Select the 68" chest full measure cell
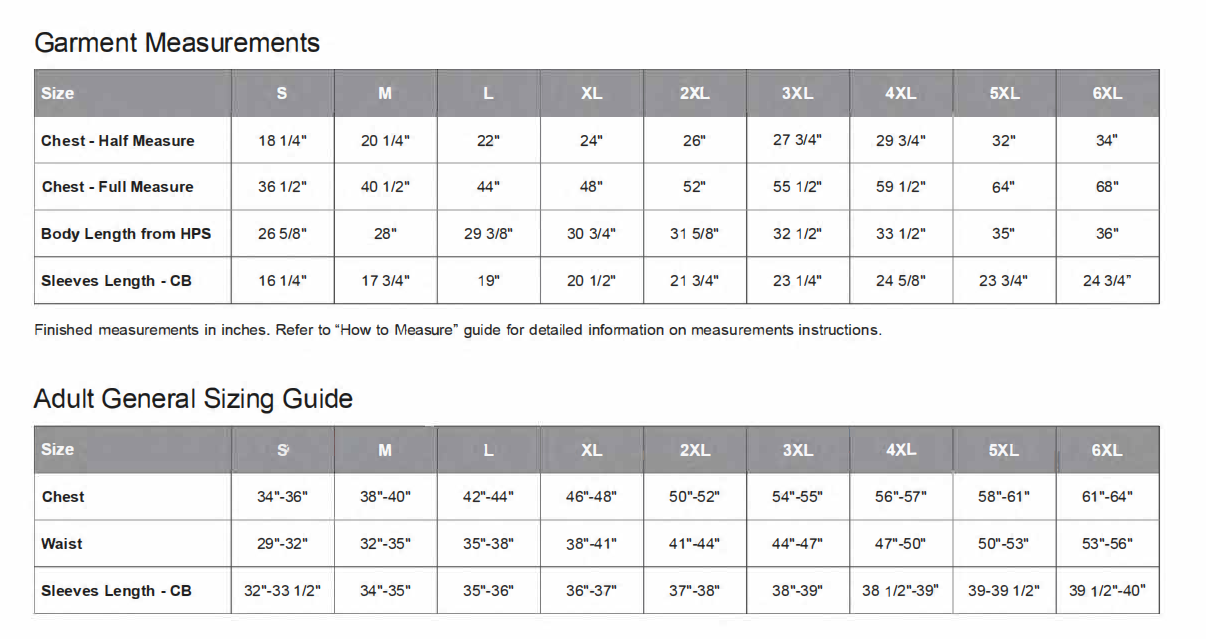 click(1107, 187)
